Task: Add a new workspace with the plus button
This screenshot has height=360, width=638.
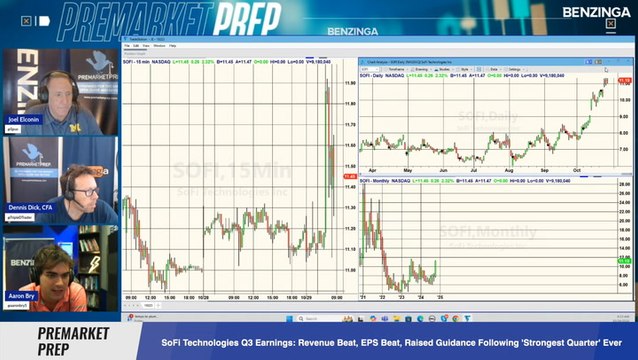Action: click(158, 305)
